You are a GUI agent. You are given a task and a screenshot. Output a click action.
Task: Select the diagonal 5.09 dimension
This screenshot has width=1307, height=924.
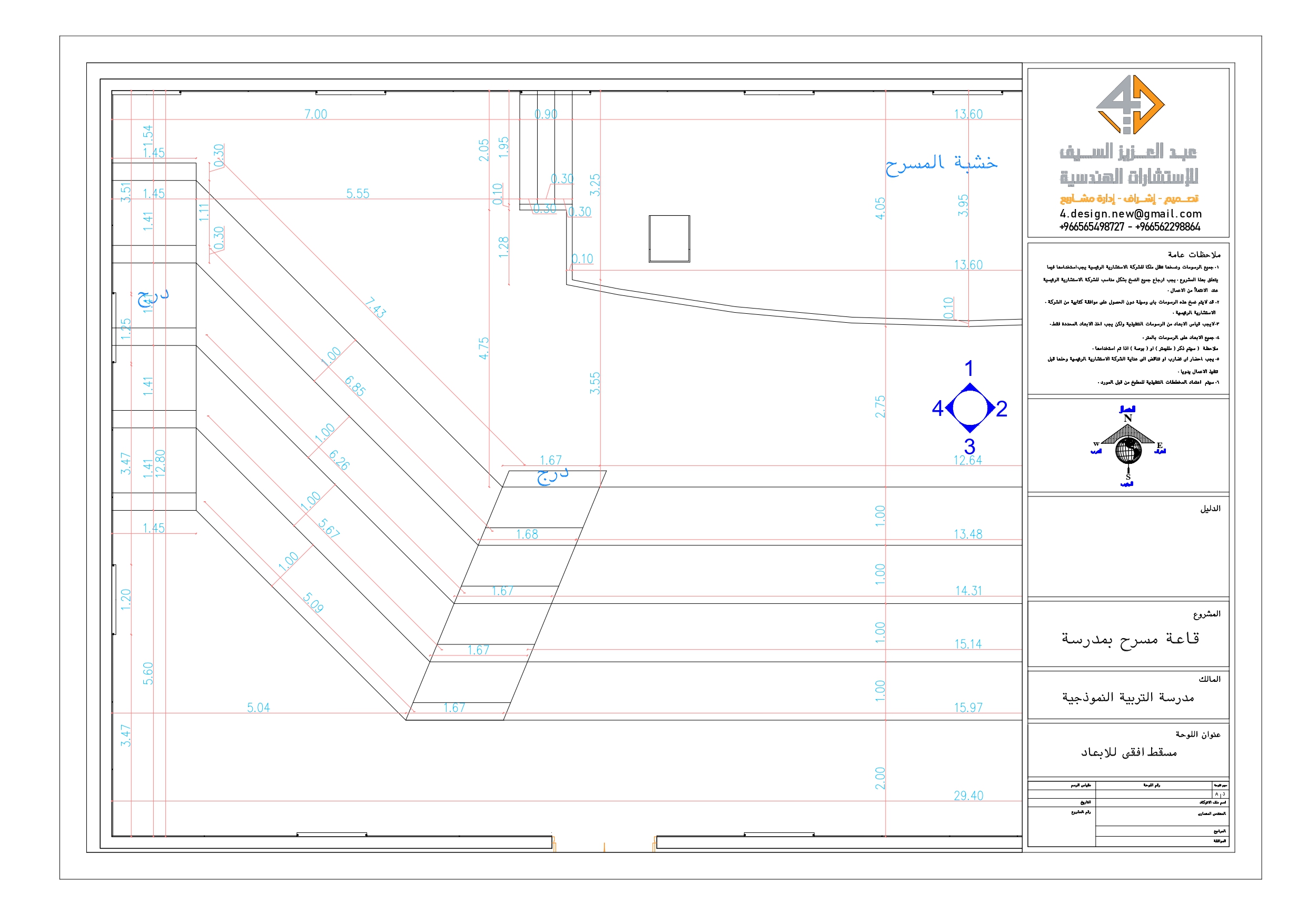(x=313, y=602)
